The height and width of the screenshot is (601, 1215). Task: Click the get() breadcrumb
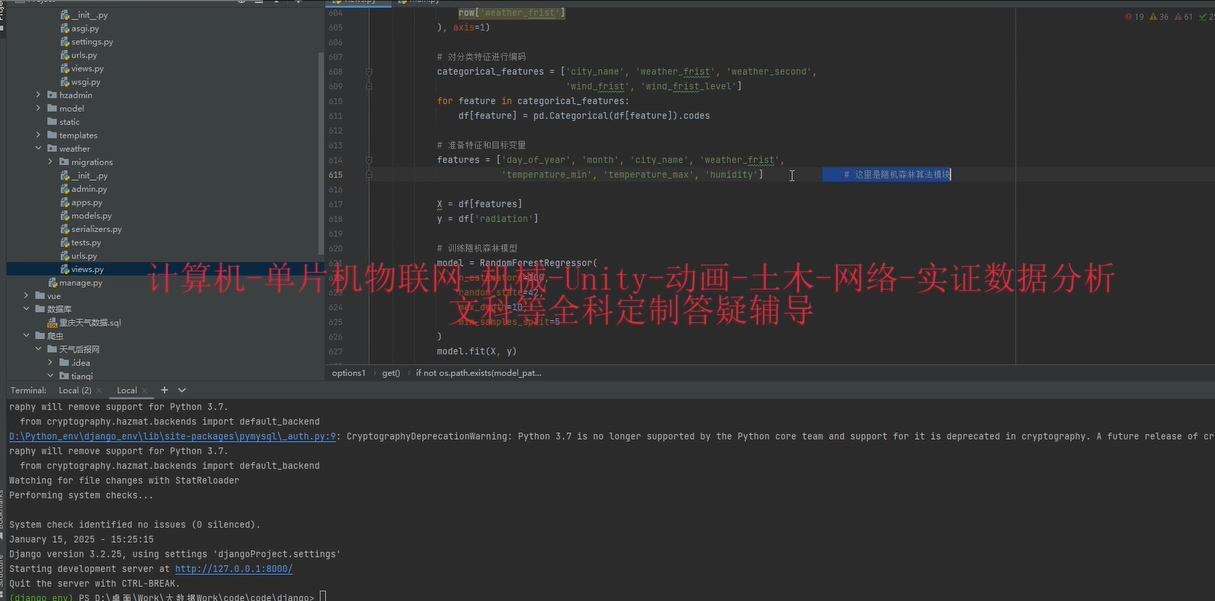coord(391,373)
